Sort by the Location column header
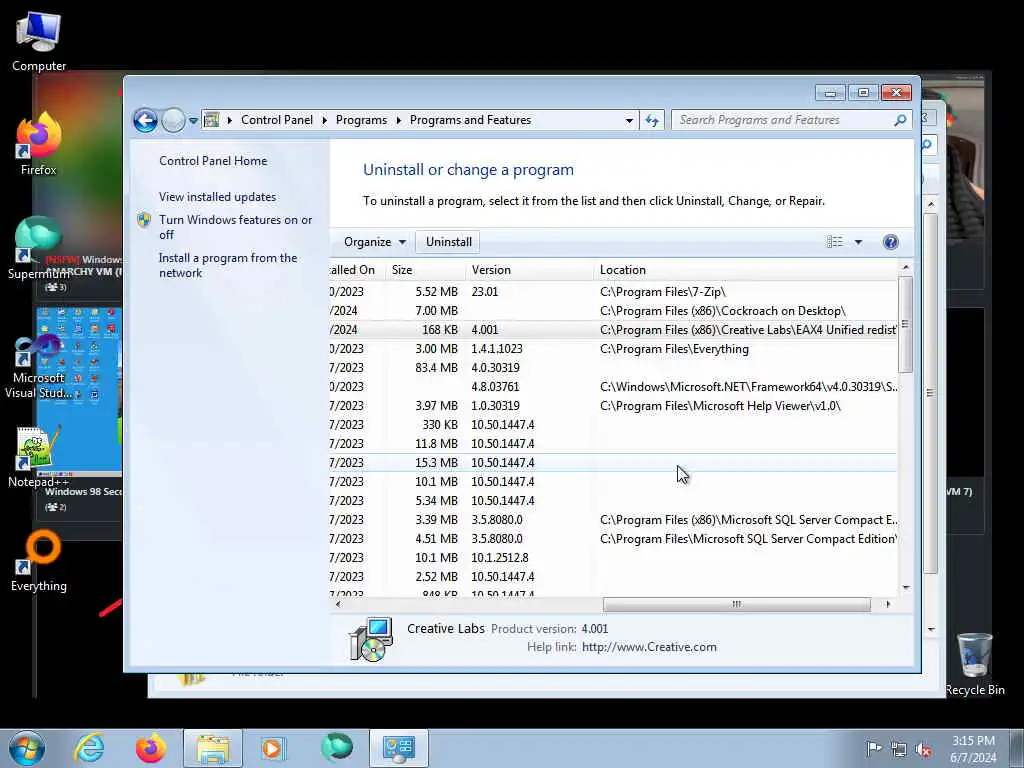 [745, 270]
